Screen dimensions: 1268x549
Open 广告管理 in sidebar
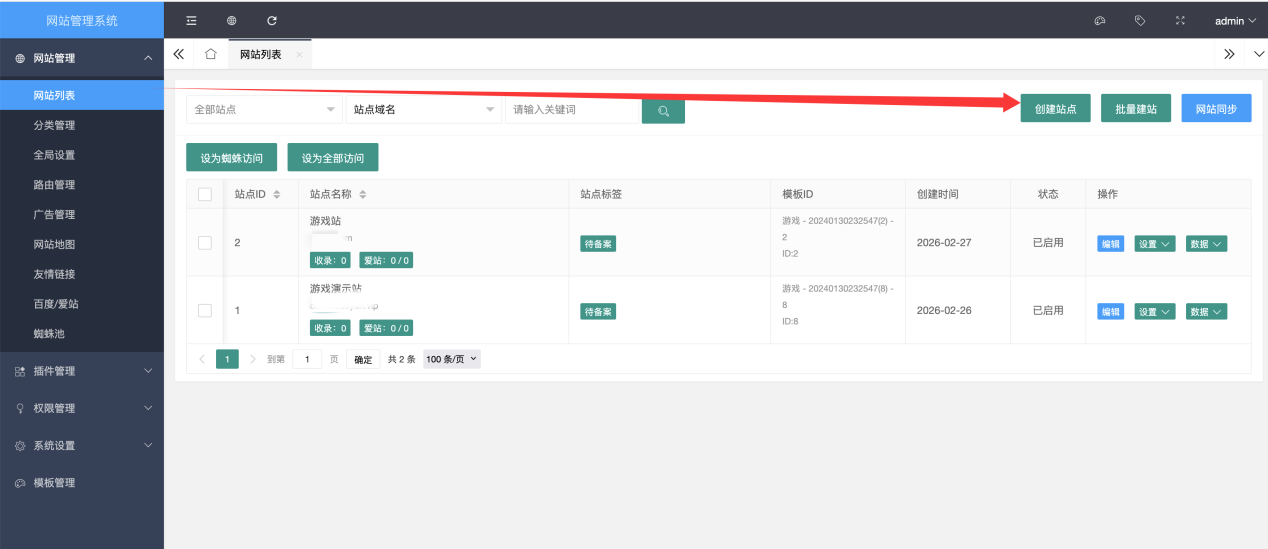click(82, 214)
